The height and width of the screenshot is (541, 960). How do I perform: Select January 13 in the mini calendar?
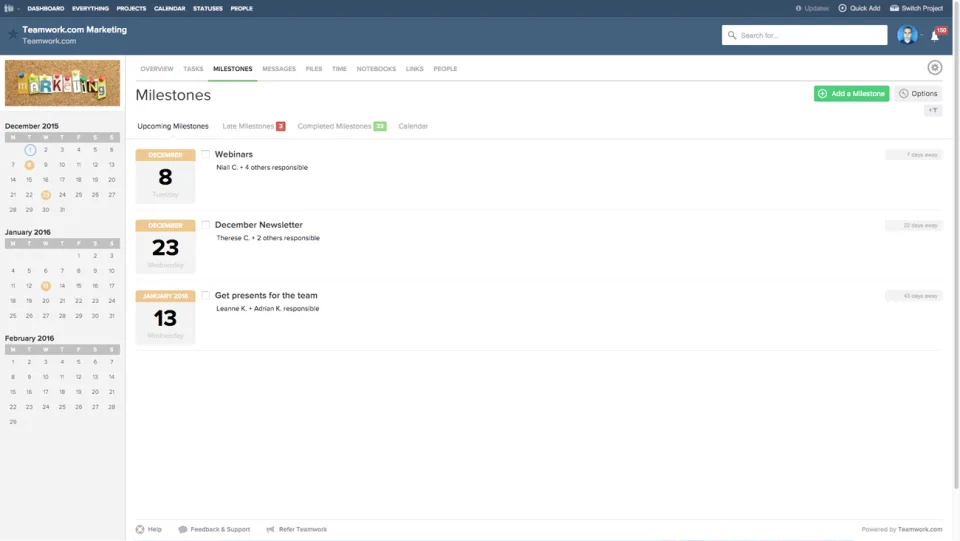click(x=45, y=286)
